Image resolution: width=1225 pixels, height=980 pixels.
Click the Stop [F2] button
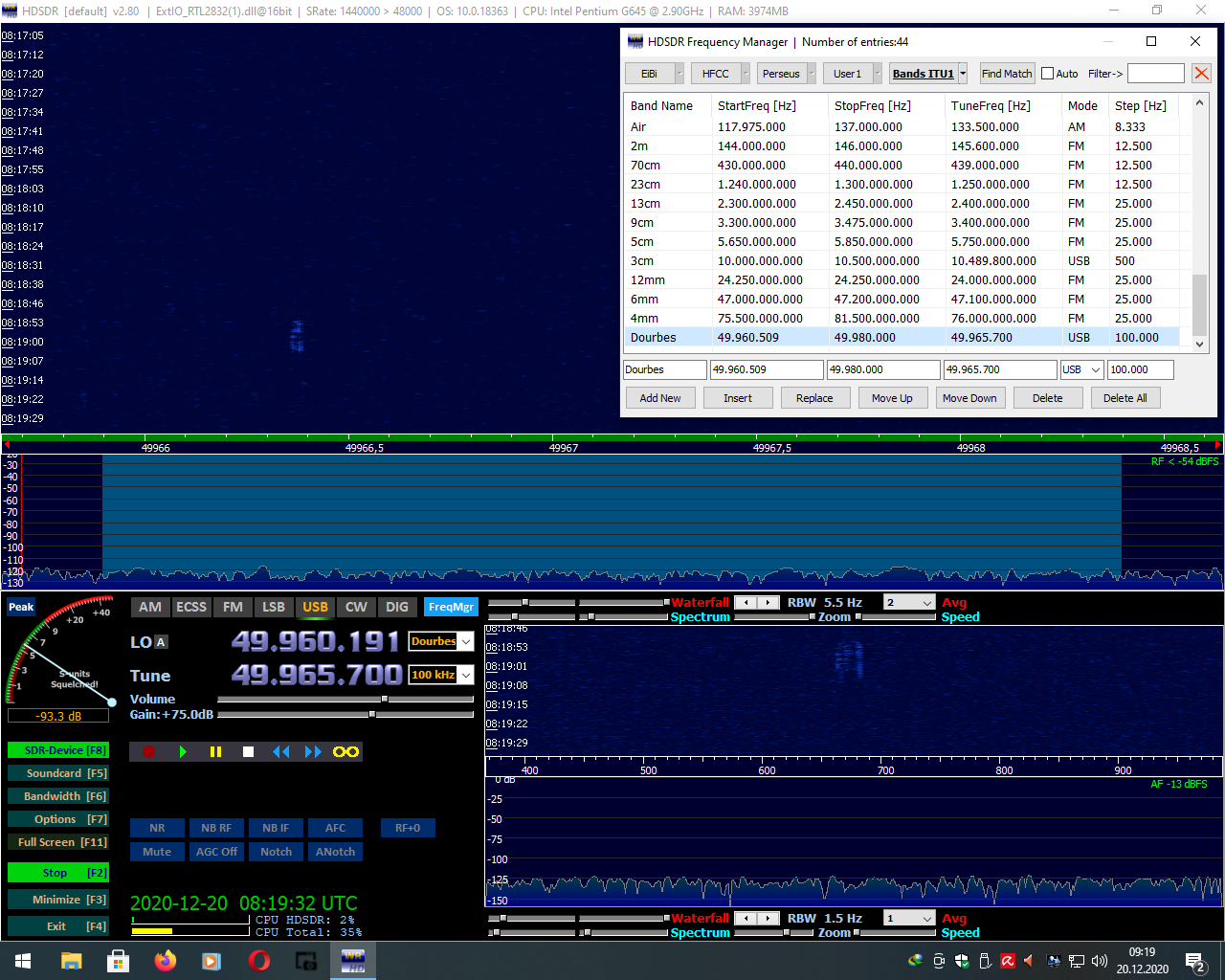(x=57, y=873)
